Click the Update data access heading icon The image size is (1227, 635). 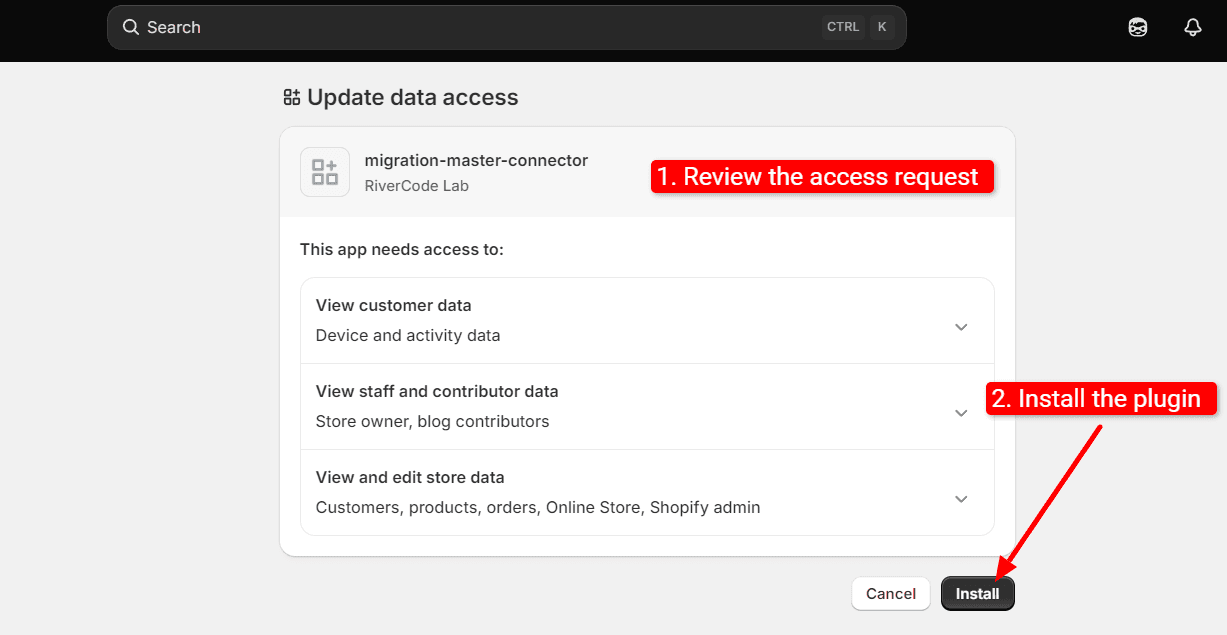[x=292, y=97]
